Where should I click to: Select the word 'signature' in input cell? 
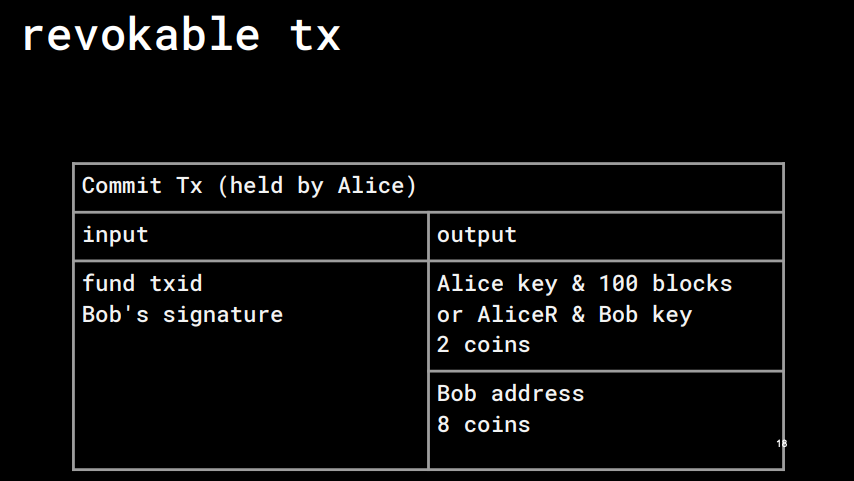tap(223, 315)
